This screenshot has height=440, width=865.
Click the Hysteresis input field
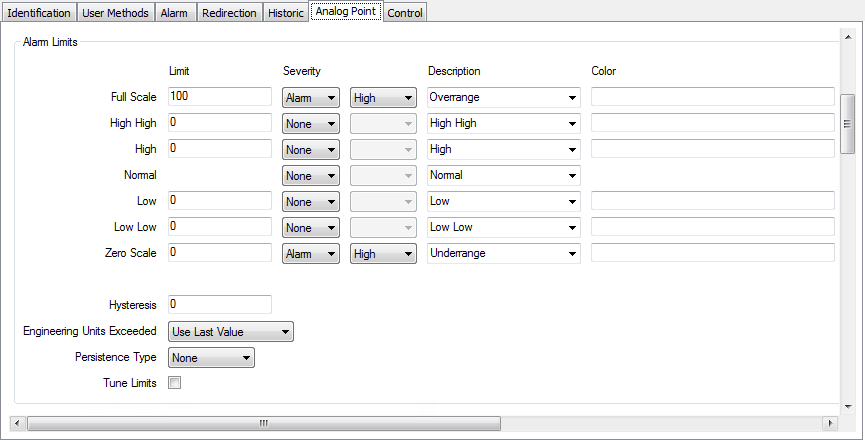click(x=219, y=304)
